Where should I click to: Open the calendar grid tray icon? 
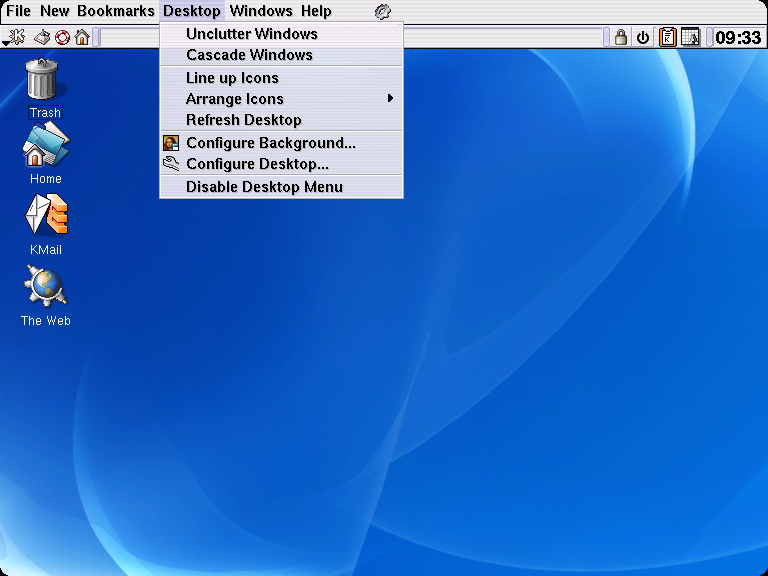(x=690, y=37)
